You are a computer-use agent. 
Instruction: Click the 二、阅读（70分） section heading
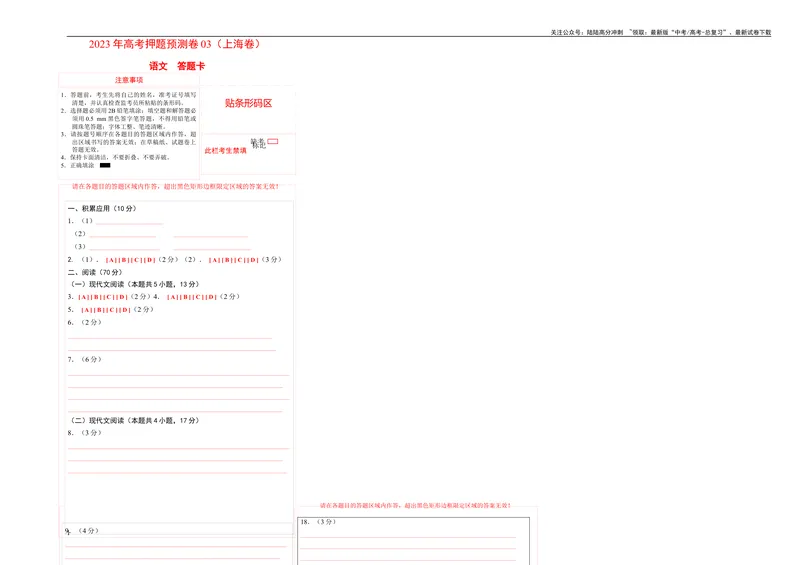tap(95, 272)
